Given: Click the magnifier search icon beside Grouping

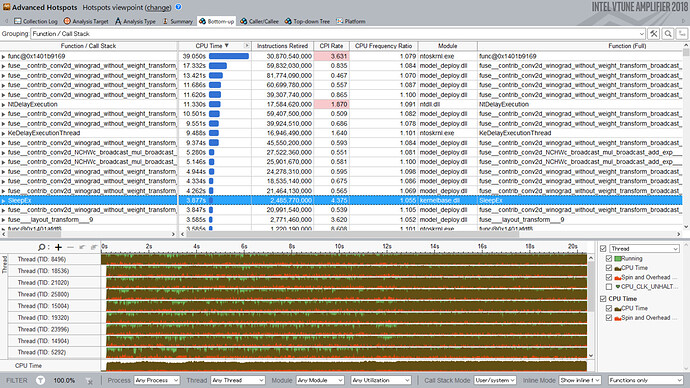Looking at the screenshot, I should [668, 34].
